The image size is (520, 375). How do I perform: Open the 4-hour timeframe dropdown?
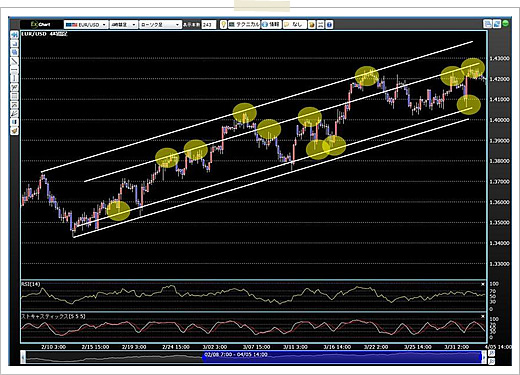coord(124,25)
